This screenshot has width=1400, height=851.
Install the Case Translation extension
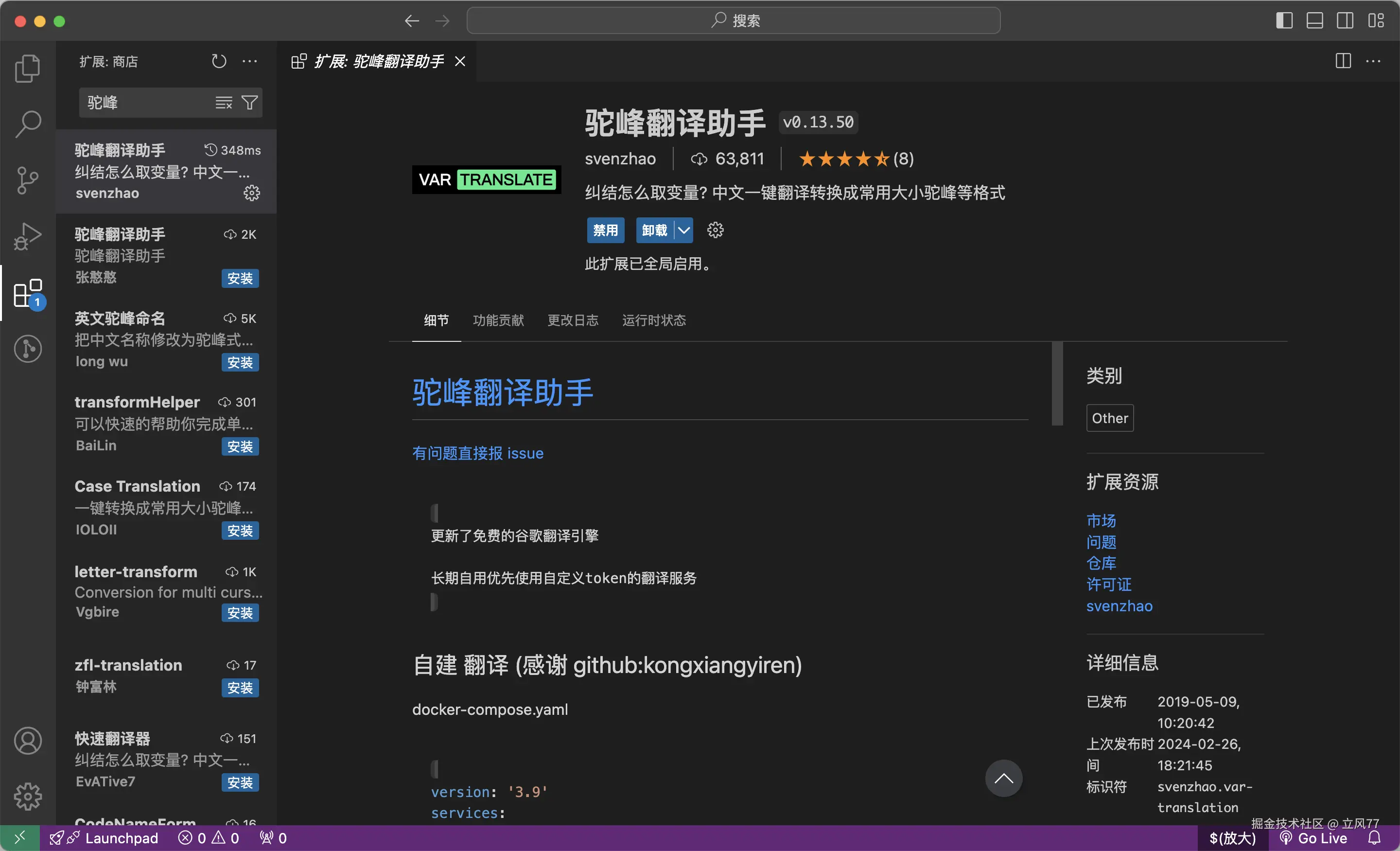[x=240, y=531]
